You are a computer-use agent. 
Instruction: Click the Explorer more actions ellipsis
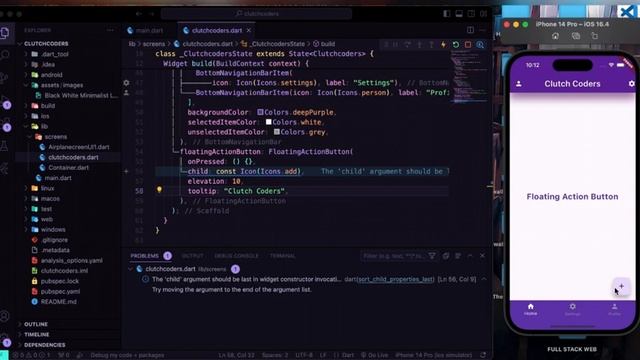110,30
